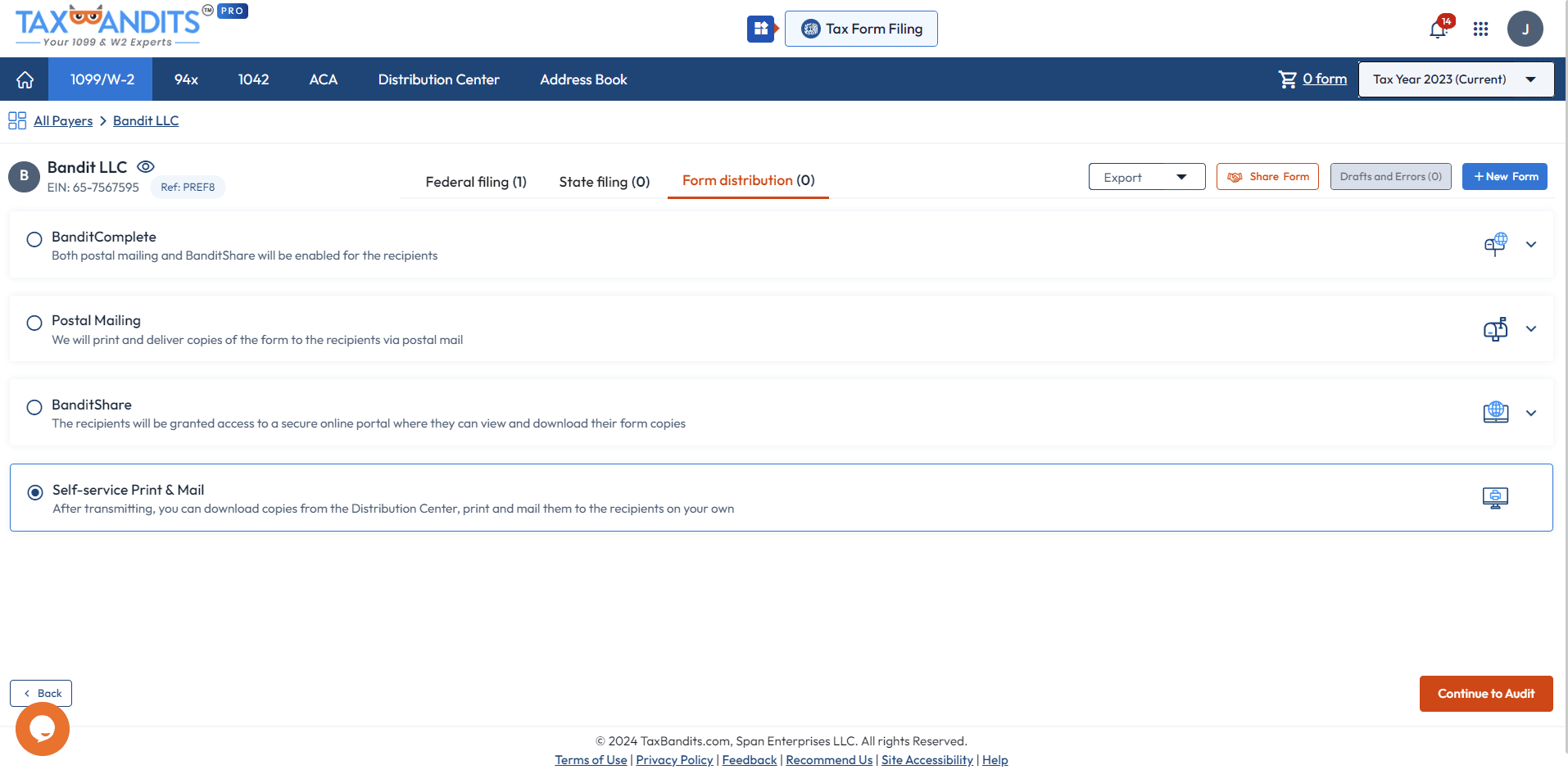
Task: Click the PRO badge by the logo
Action: coord(233,11)
